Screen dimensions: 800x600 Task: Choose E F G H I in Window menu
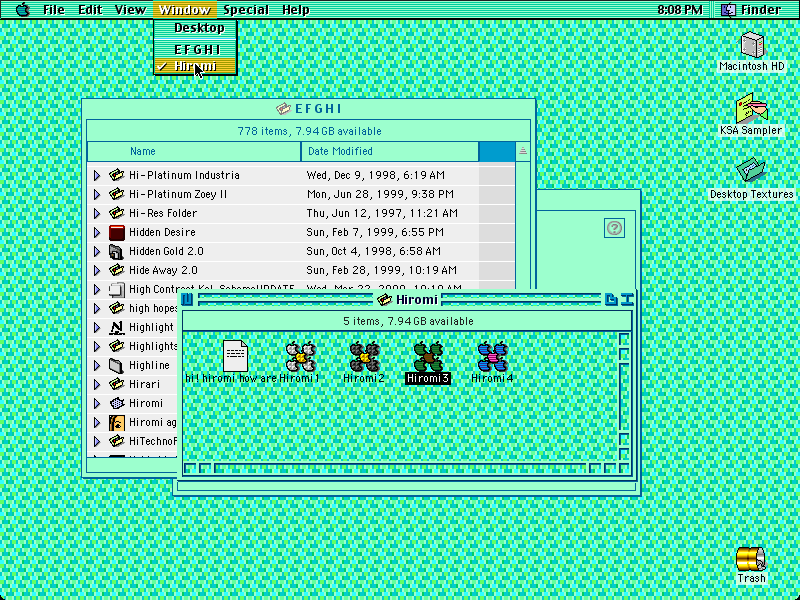[195, 49]
